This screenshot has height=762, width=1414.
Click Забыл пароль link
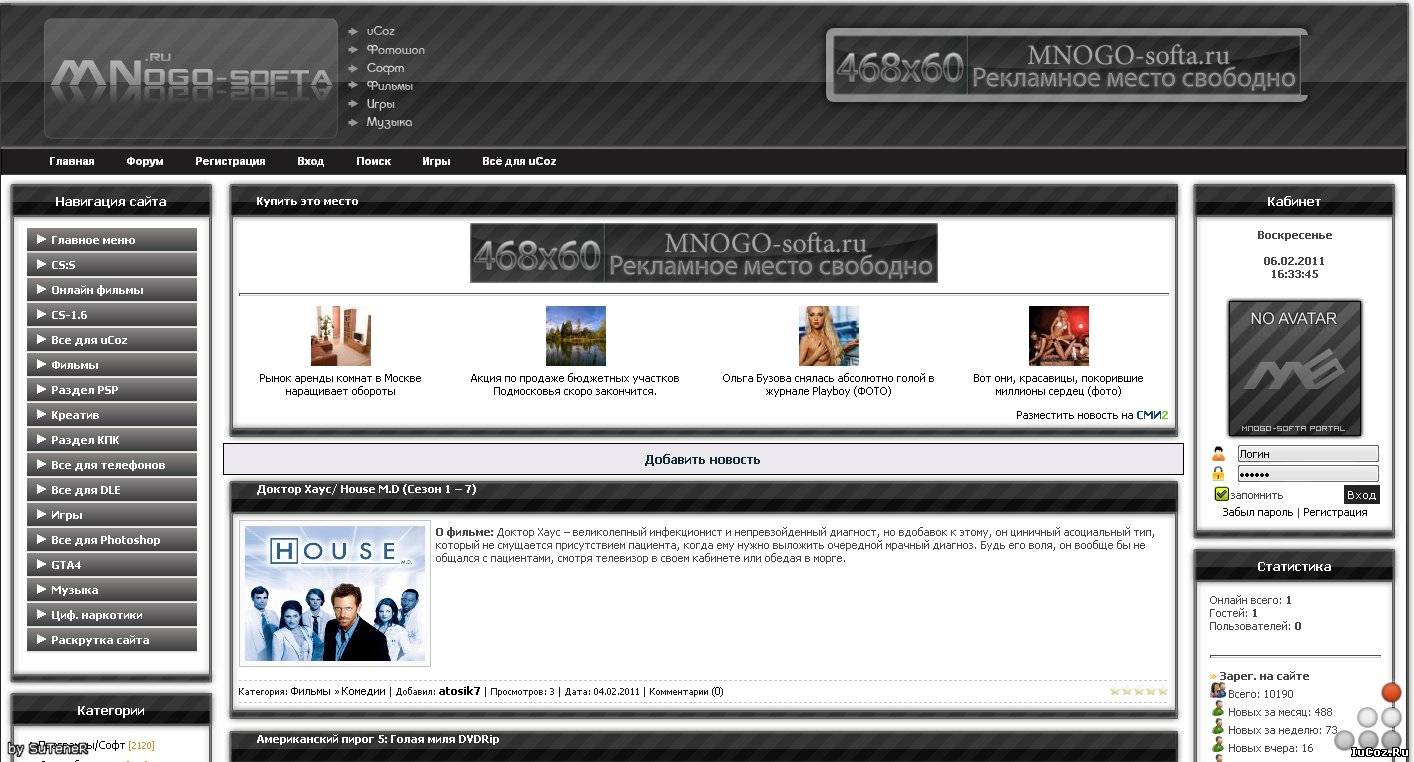coord(1257,512)
